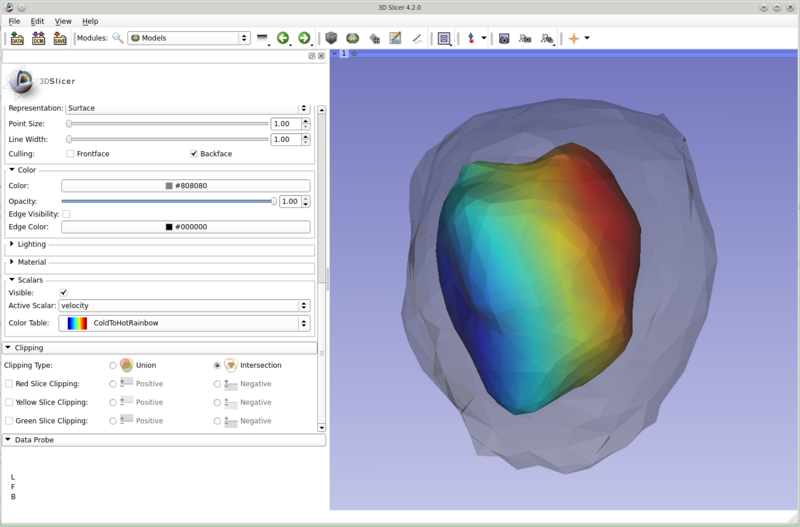The width and height of the screenshot is (800, 527).
Task: Click the crosshair toolbar icon
Action: click(x=573, y=39)
